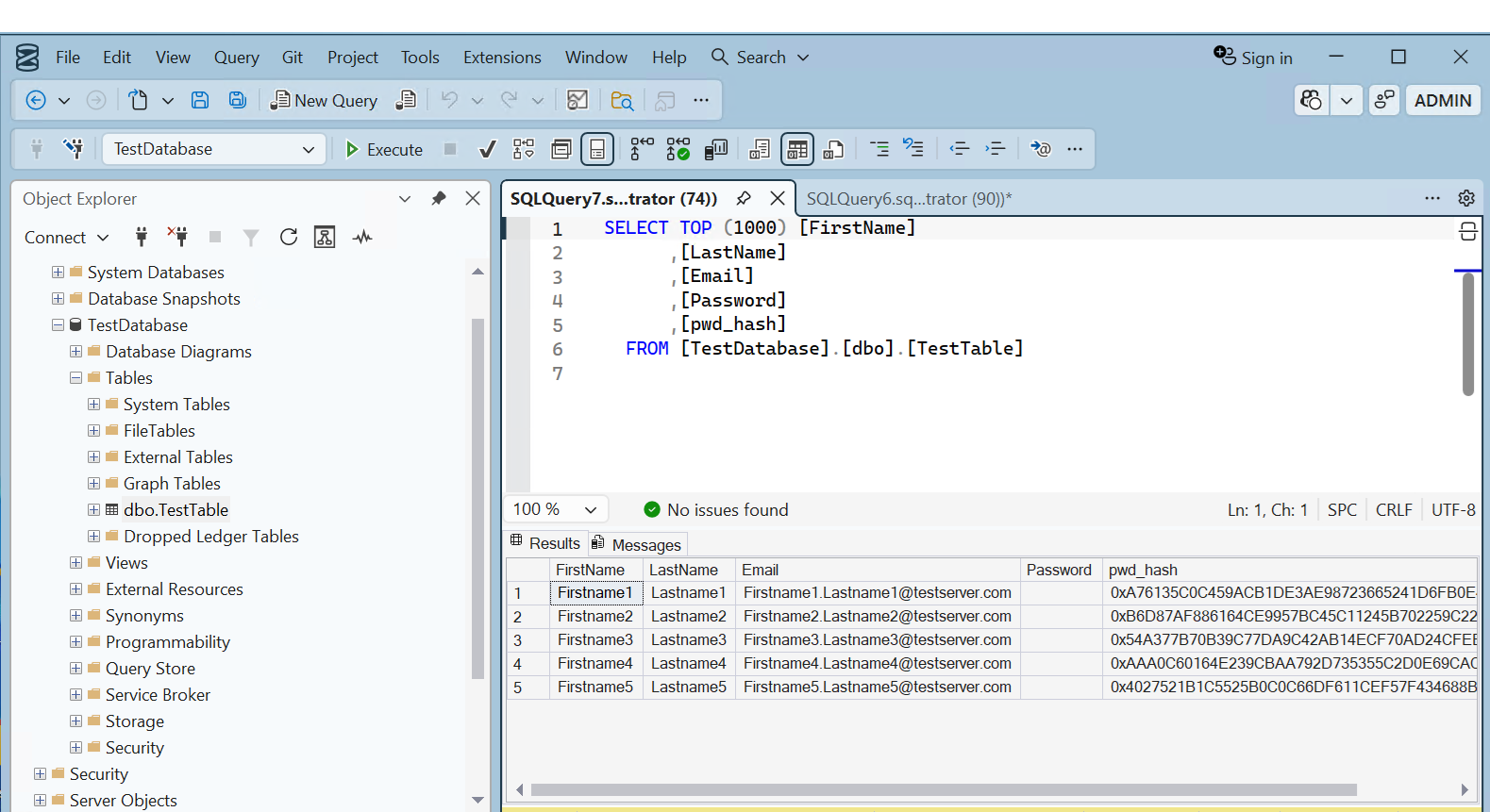Viewport: 1490px width, 812px height.
Task: Expand Database Snapshots node
Action: click(58, 298)
